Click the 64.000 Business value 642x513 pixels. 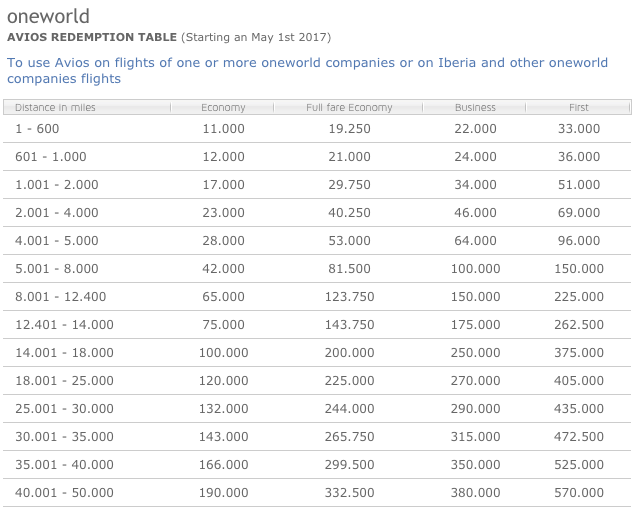coord(475,241)
